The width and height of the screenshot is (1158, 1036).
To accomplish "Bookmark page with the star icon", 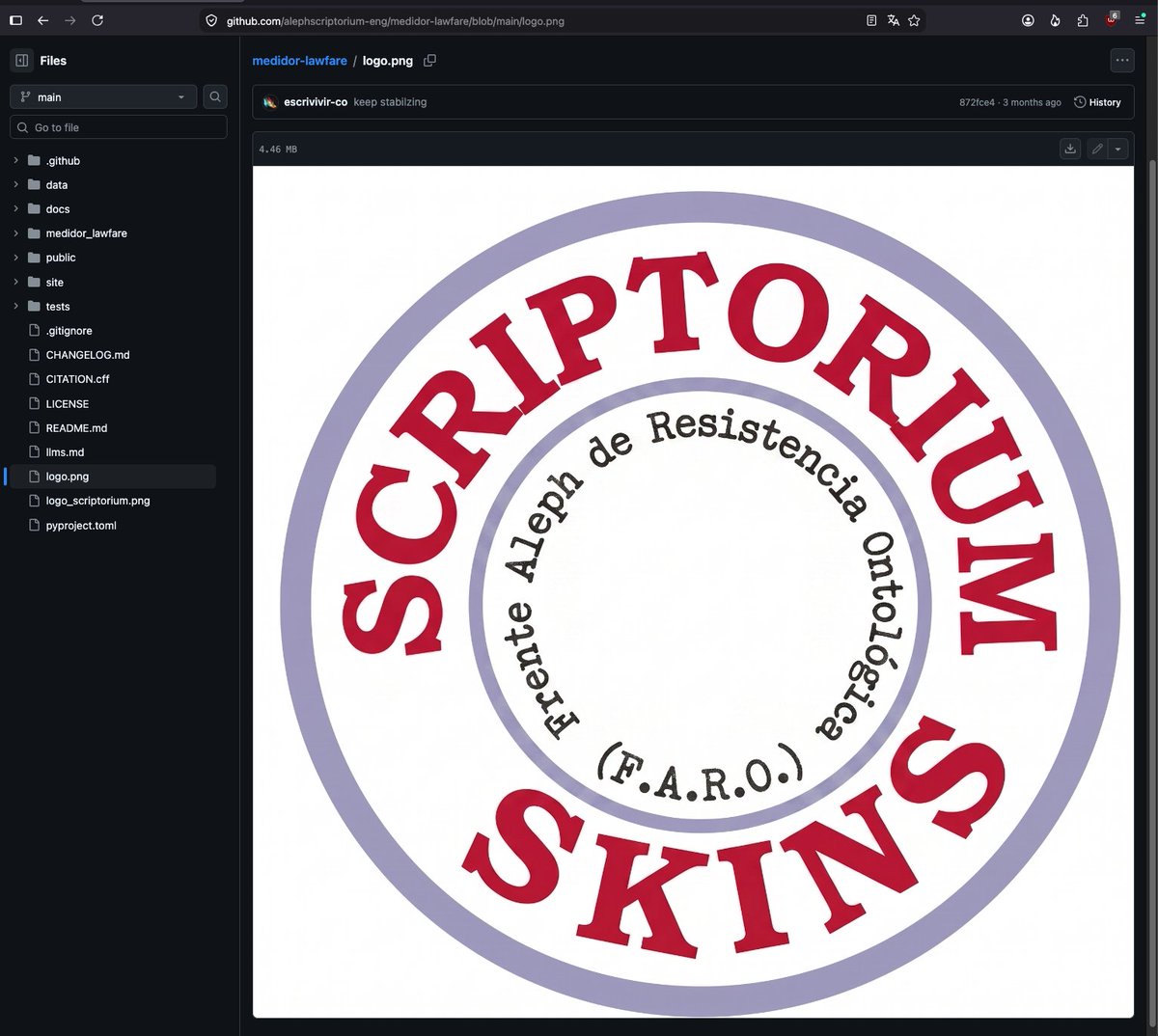I will pos(914,20).
